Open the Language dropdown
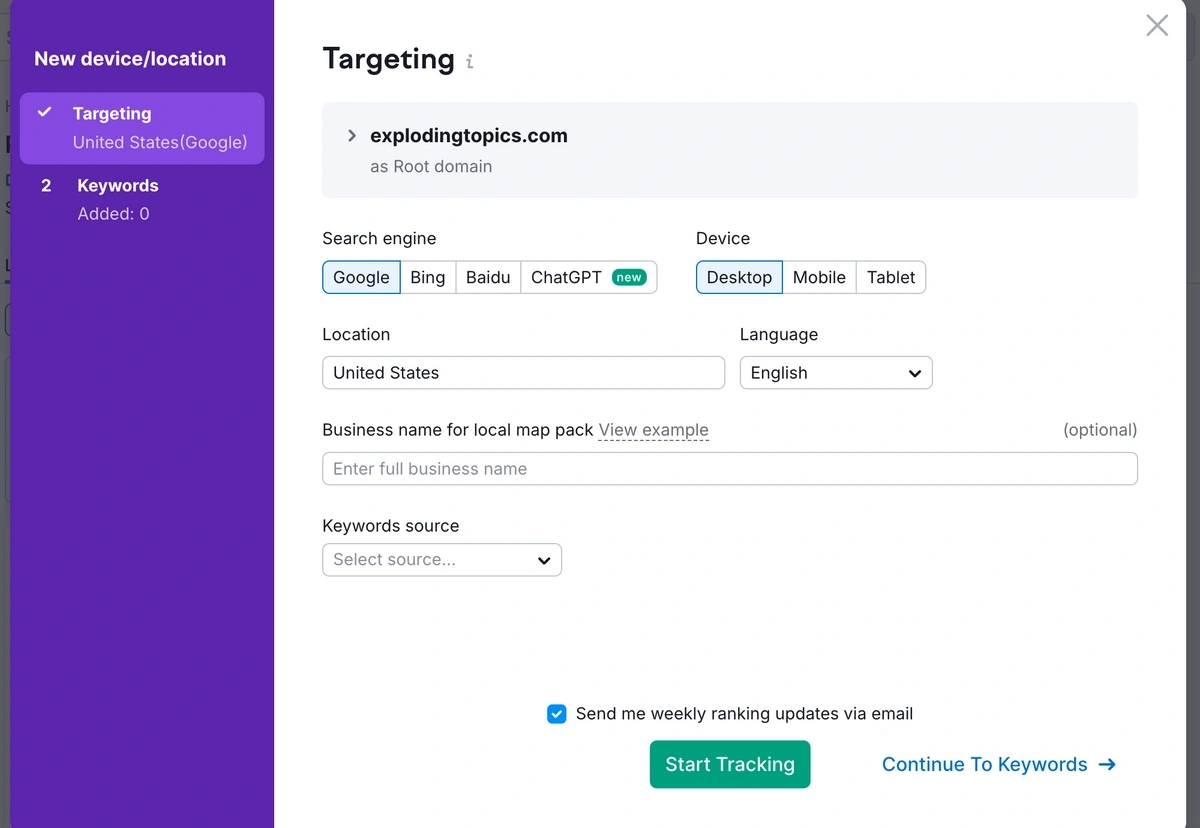This screenshot has width=1200, height=828. [x=835, y=373]
